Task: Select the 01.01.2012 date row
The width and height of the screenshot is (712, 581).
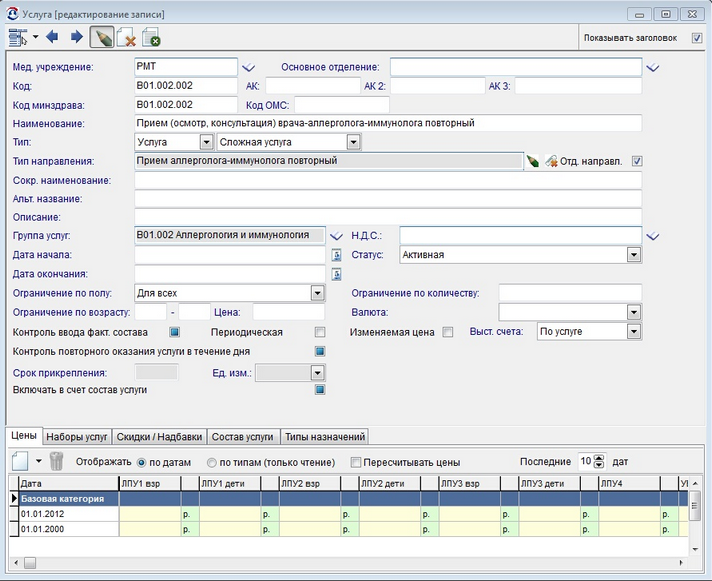Action: click(348, 514)
